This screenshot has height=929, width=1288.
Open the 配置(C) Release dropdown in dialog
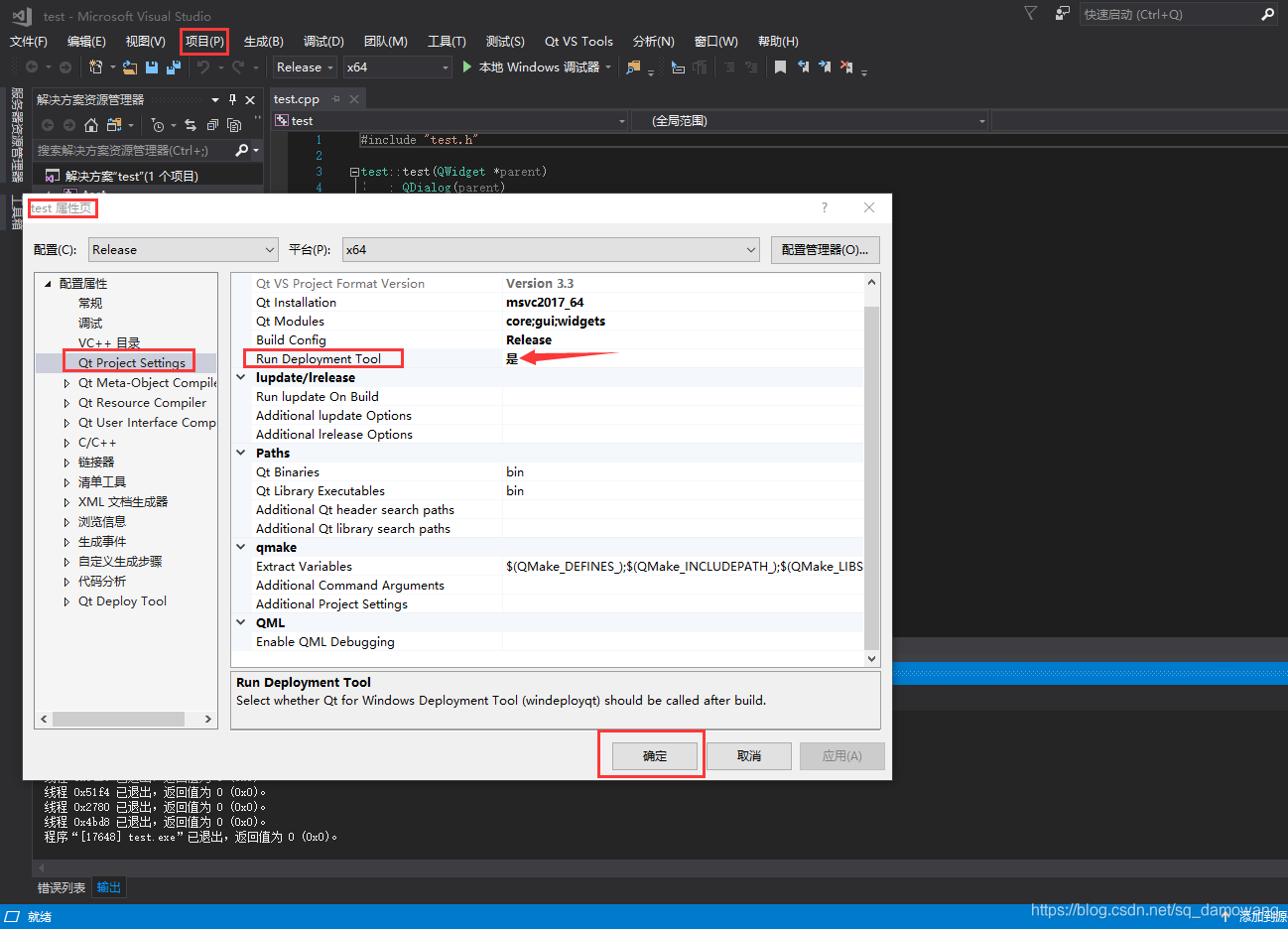click(184, 250)
